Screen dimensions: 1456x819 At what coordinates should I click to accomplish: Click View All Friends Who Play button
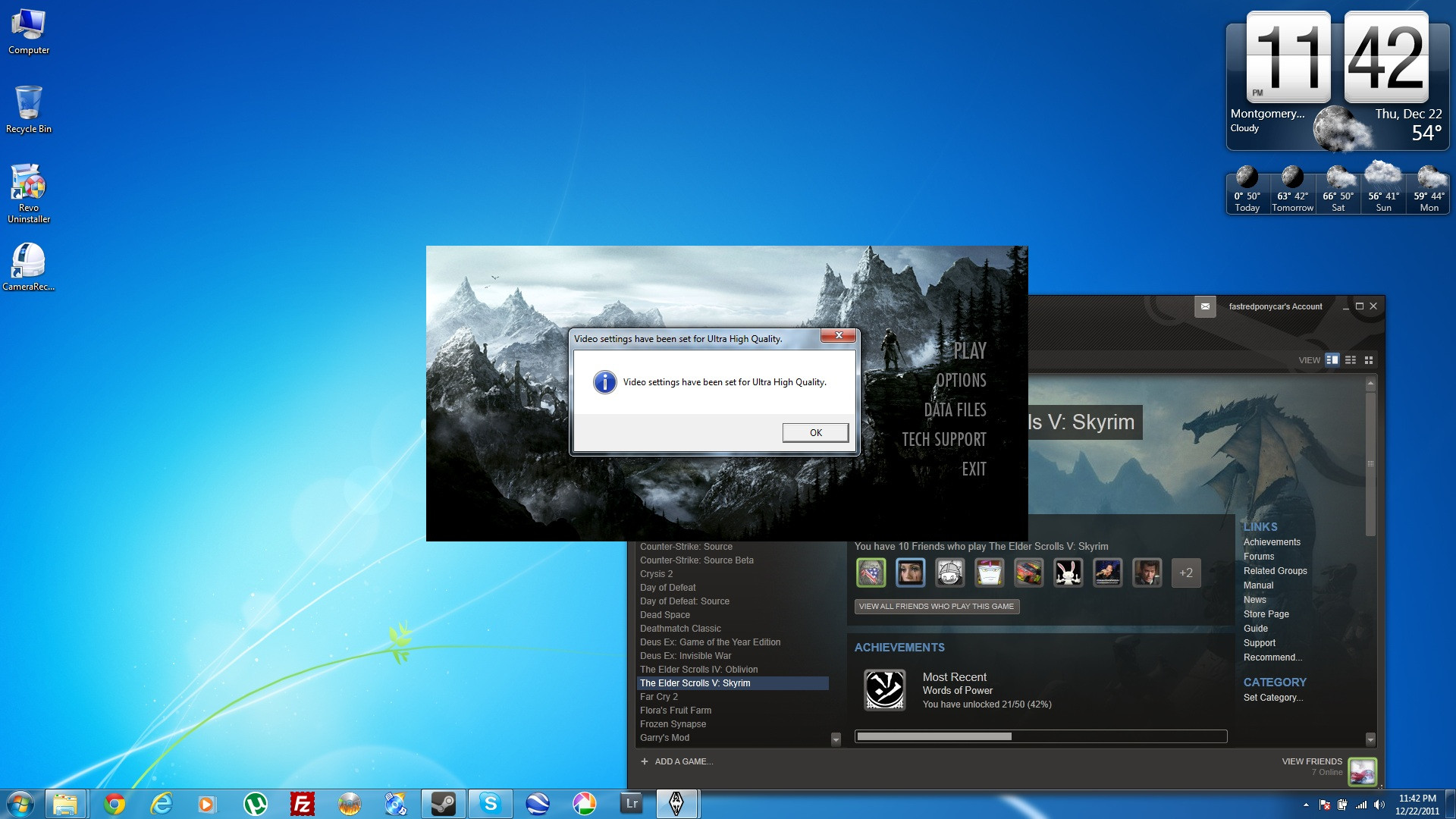[x=936, y=607]
